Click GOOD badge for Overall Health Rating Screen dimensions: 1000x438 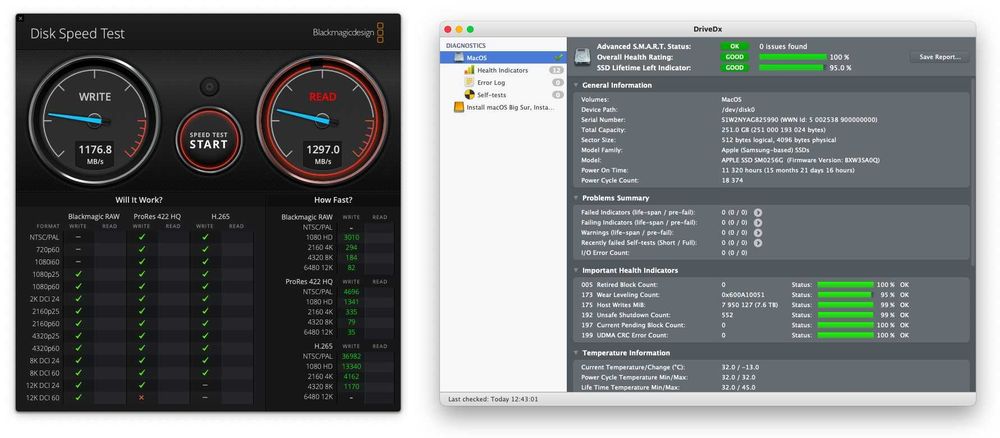[x=735, y=57]
